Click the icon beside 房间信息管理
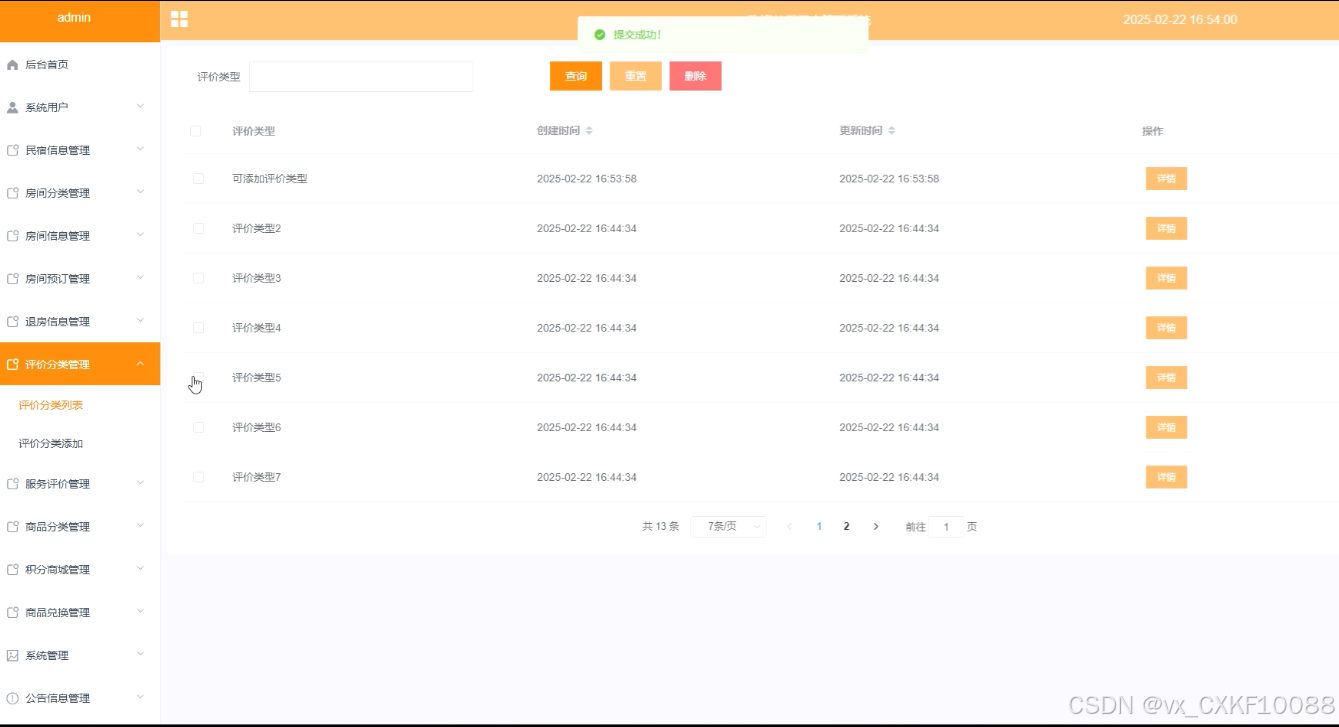This screenshot has height=727, width=1339. click(12, 236)
